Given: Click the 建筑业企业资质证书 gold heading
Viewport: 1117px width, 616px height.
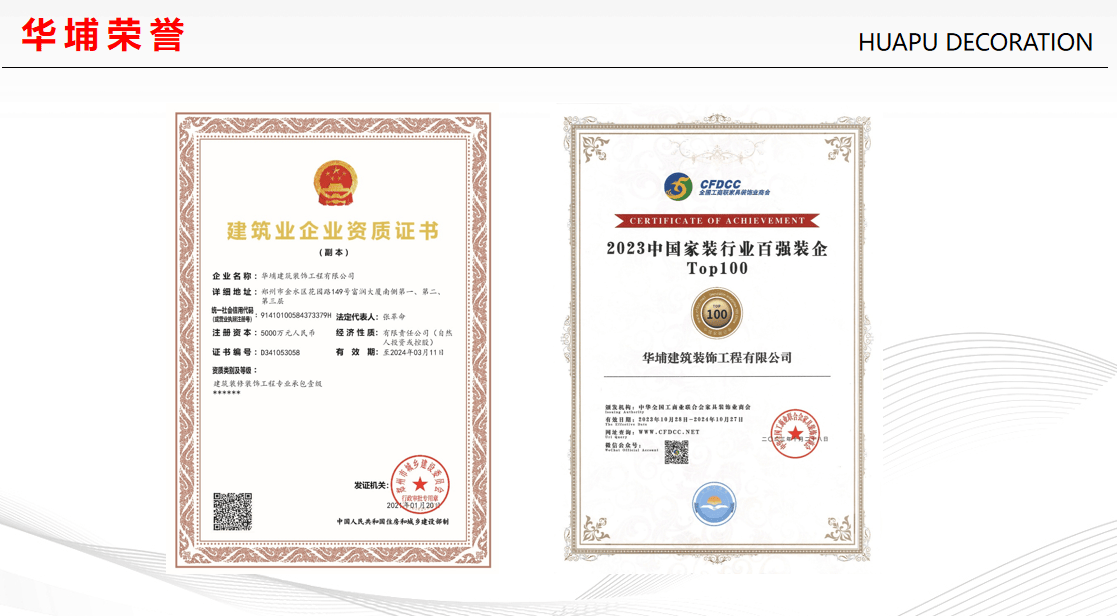Looking at the screenshot, I should (x=333, y=232).
